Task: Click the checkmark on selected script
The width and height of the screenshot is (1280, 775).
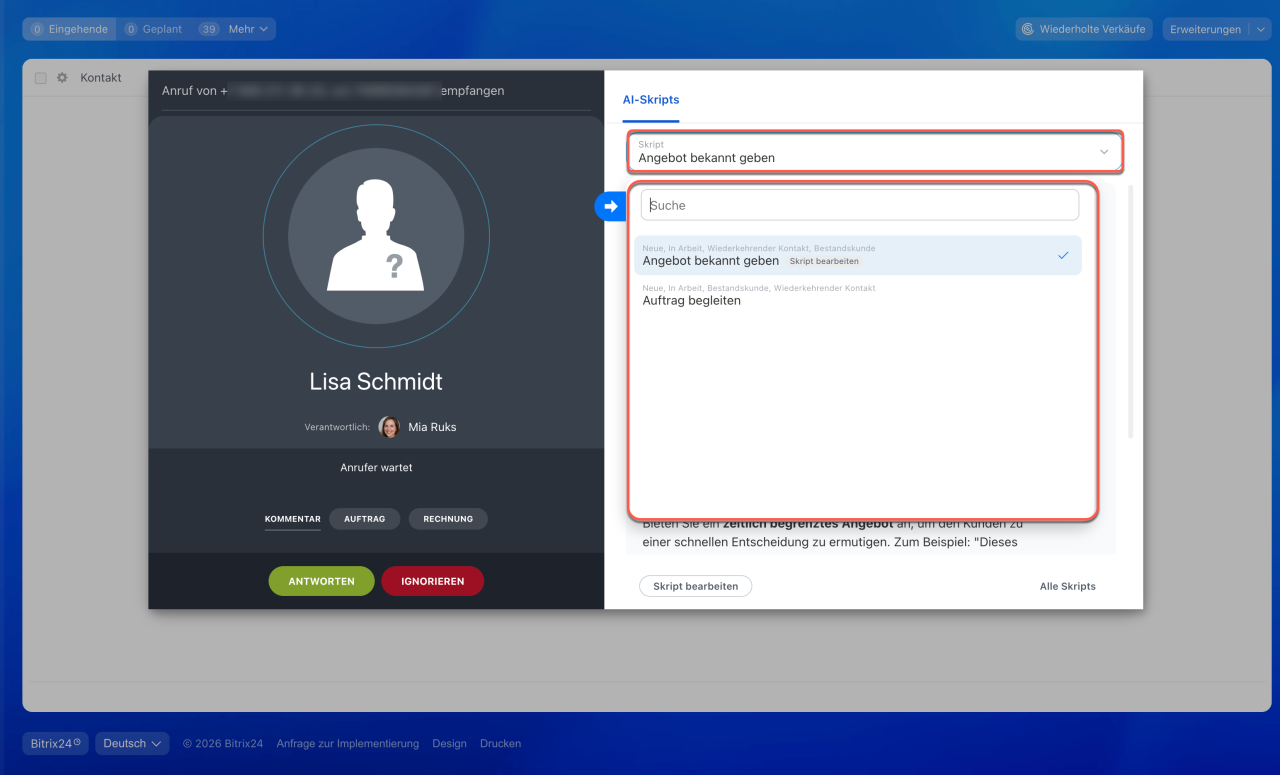Action: pyautogui.click(x=1063, y=256)
